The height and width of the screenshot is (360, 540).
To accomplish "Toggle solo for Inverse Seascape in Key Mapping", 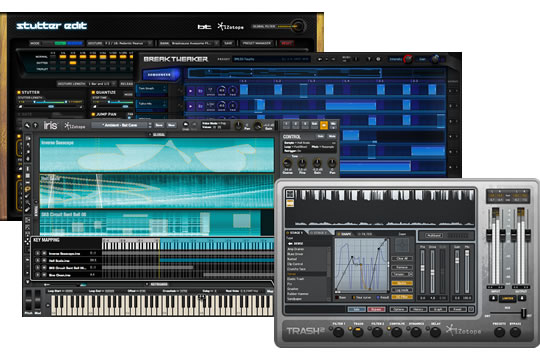I will coord(38,253).
